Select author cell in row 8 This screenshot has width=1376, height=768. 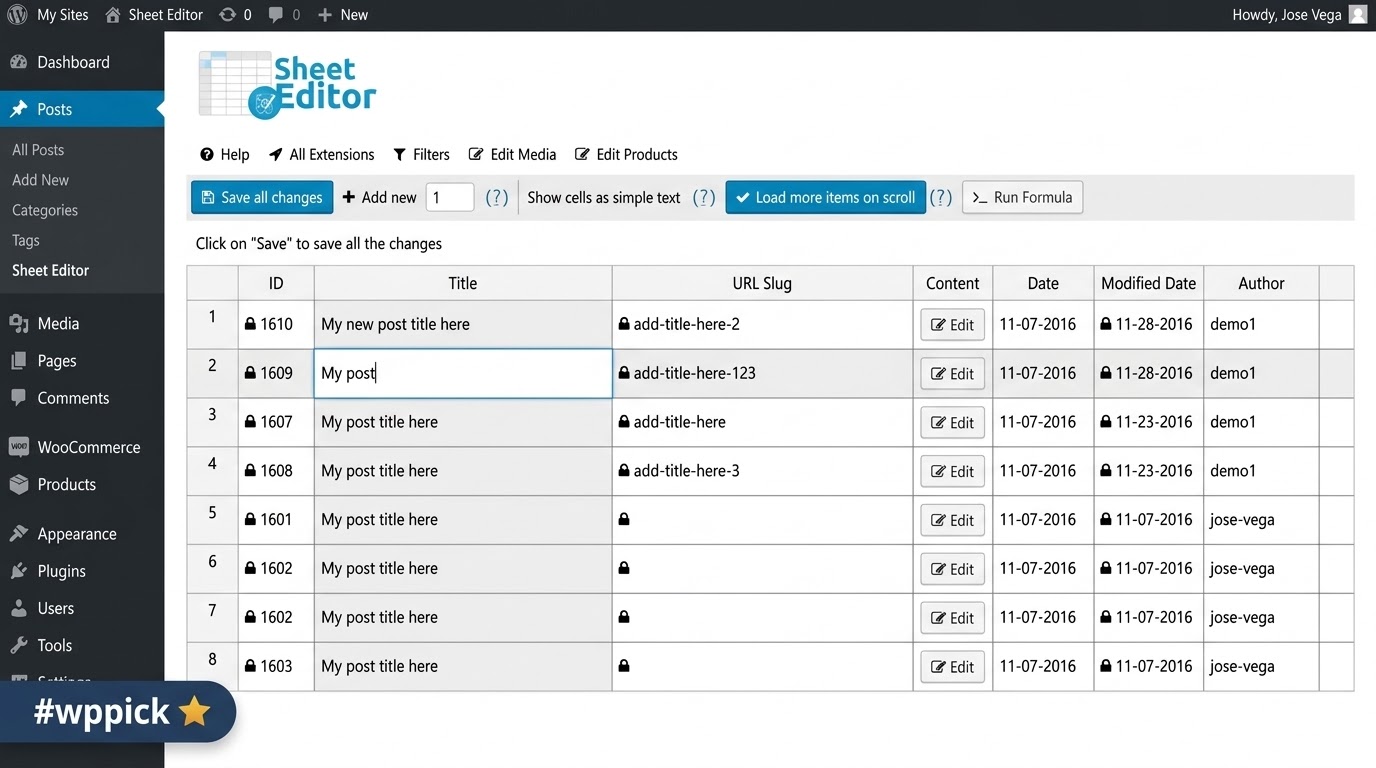(1261, 666)
